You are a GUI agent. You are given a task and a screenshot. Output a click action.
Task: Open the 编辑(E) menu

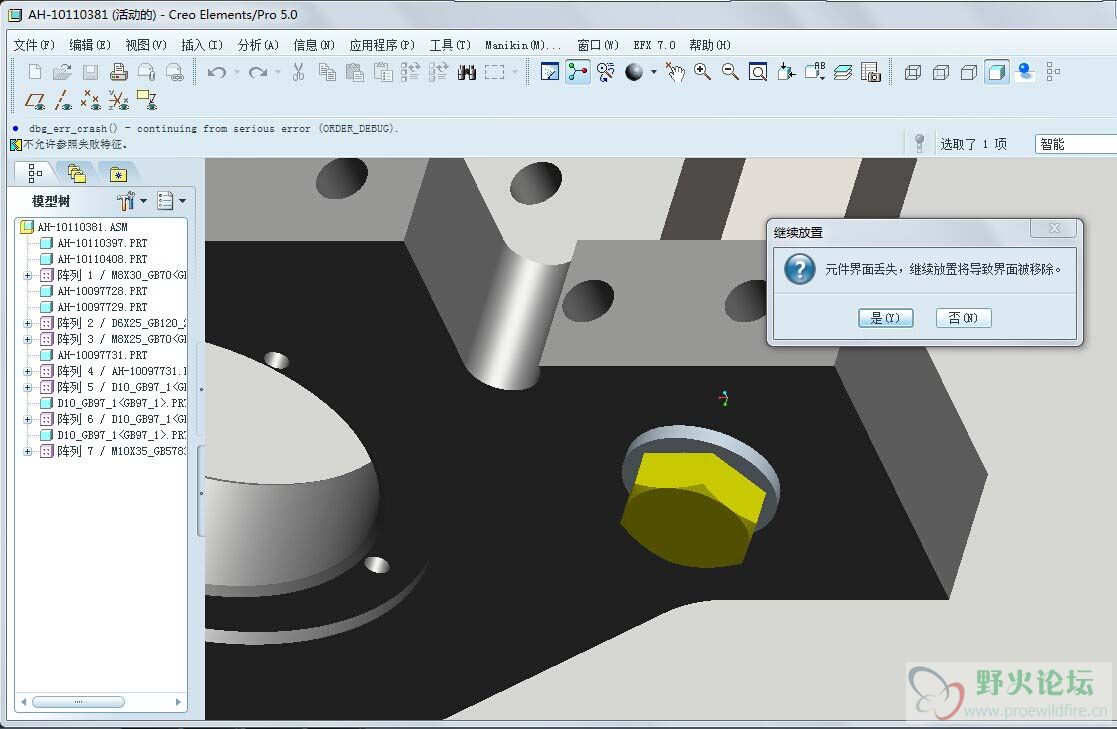click(x=90, y=45)
